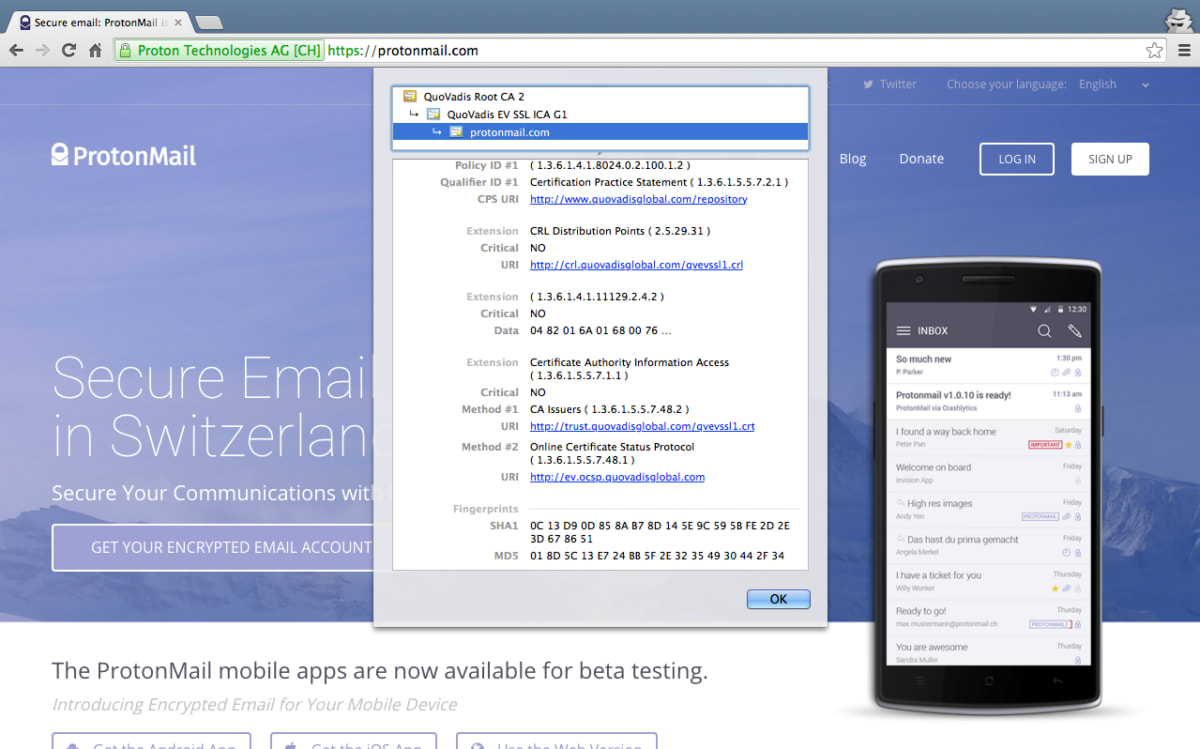Open the quovadisglobal.com/repository CPS link
The image size is (1200, 749).
639,199
